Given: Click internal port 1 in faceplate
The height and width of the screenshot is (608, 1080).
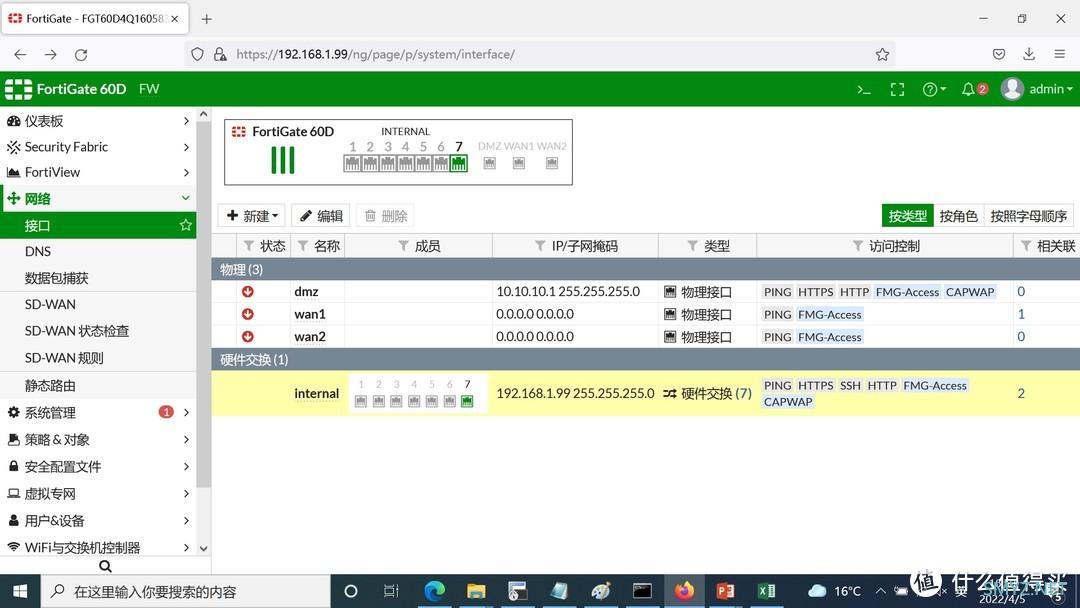Looking at the screenshot, I should point(352,163).
